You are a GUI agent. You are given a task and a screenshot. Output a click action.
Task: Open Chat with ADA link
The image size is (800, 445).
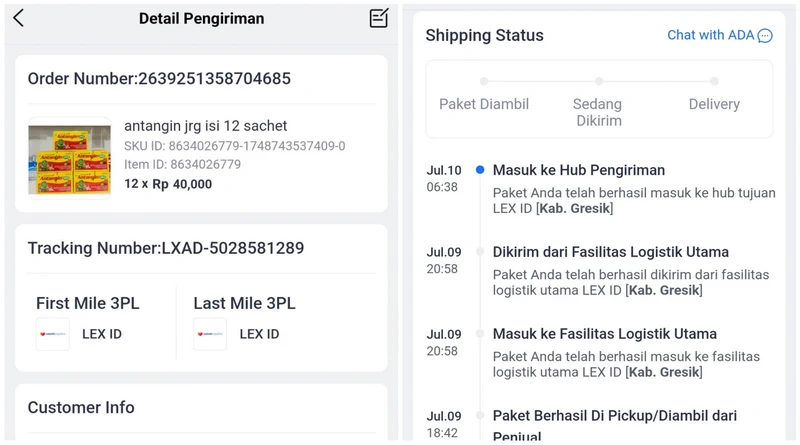pyautogui.click(x=719, y=35)
